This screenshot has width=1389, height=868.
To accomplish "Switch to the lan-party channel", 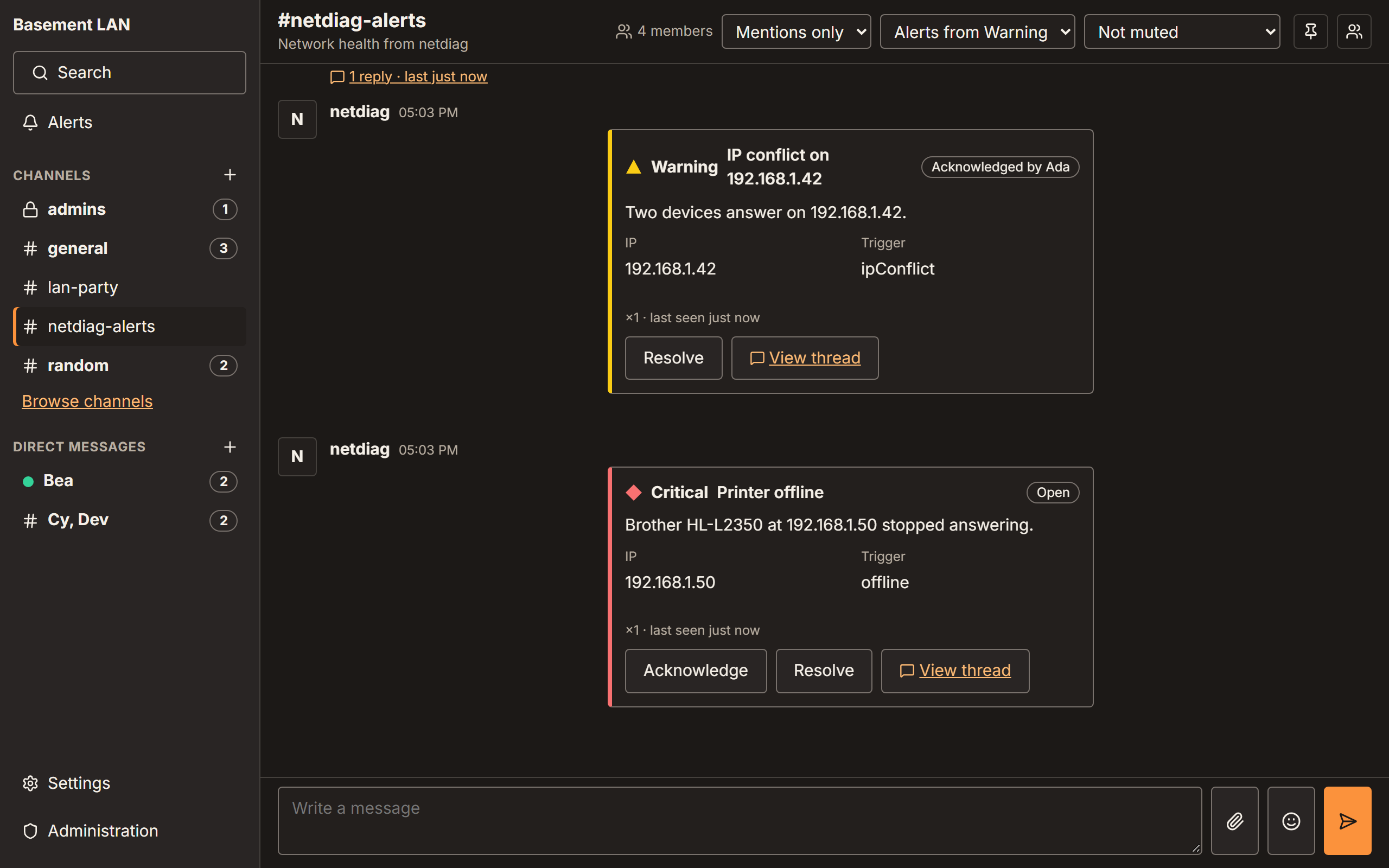I will [130, 287].
